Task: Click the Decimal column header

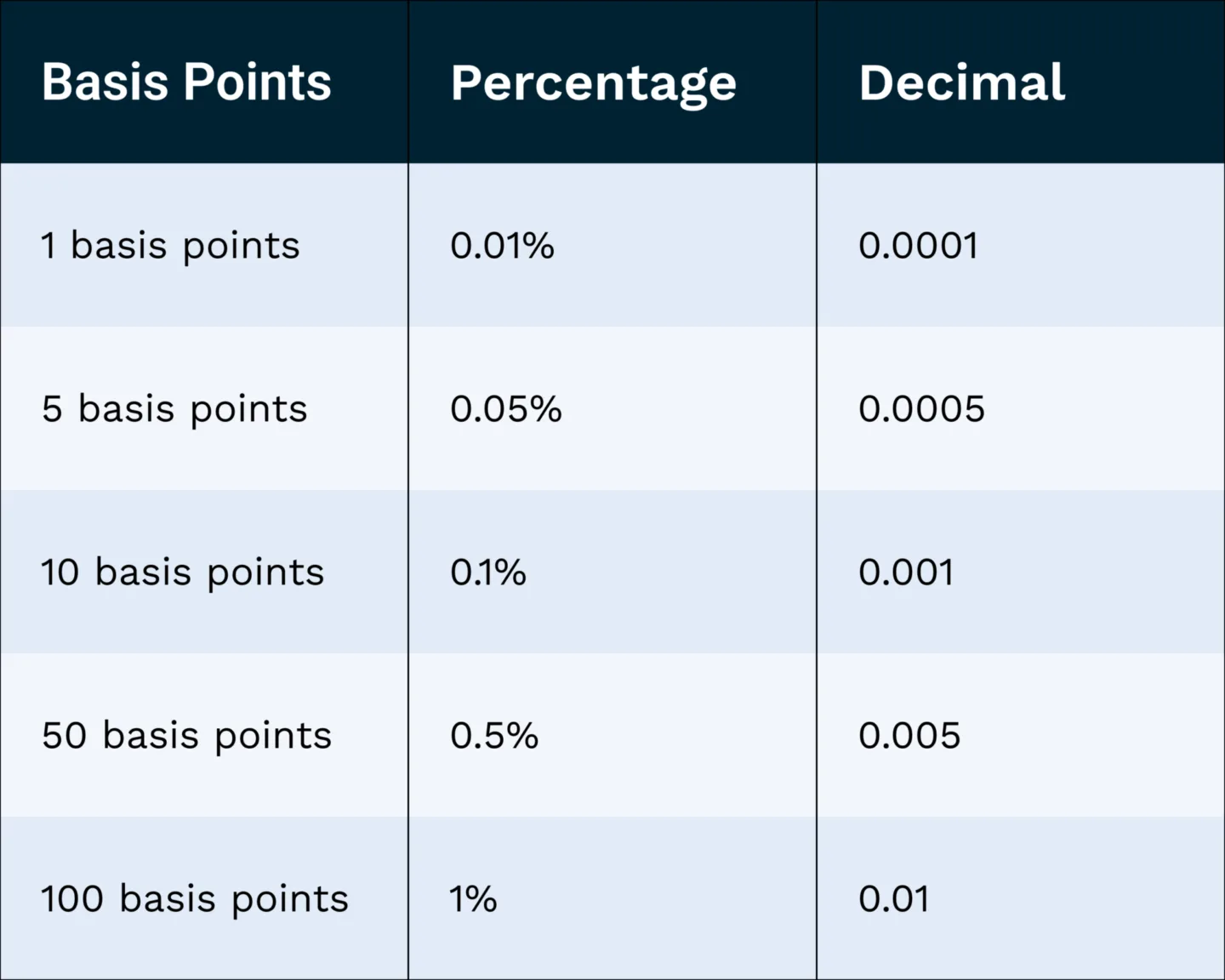Action: [961, 83]
